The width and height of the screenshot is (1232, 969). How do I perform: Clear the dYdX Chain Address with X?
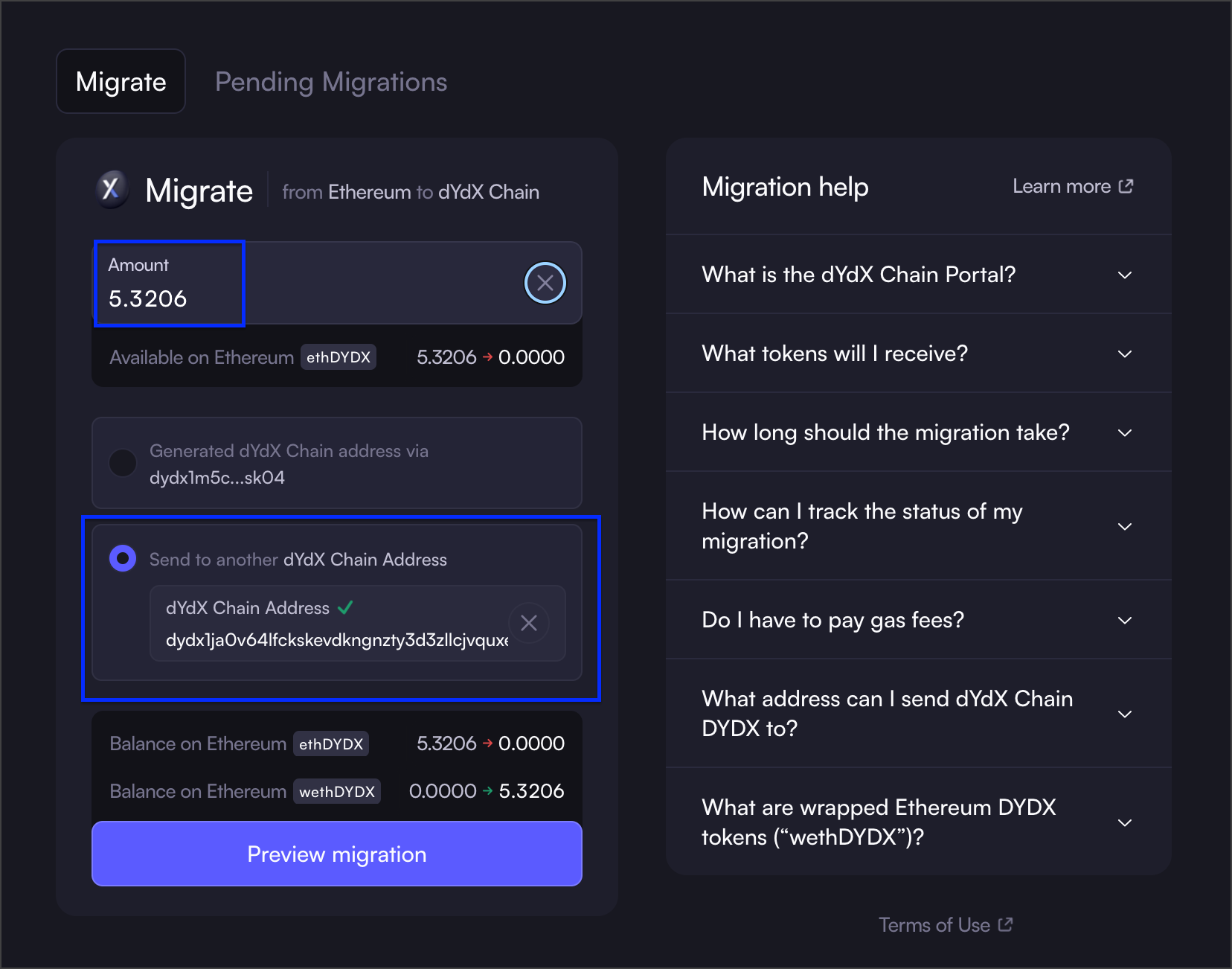[x=528, y=623]
